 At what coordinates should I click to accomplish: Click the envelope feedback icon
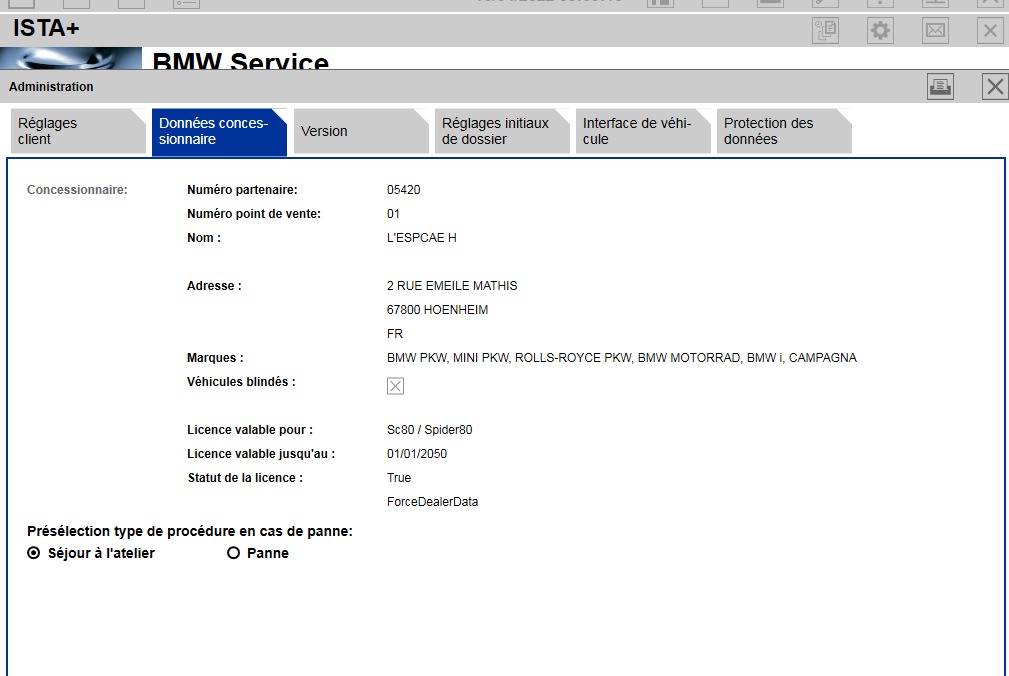935,30
